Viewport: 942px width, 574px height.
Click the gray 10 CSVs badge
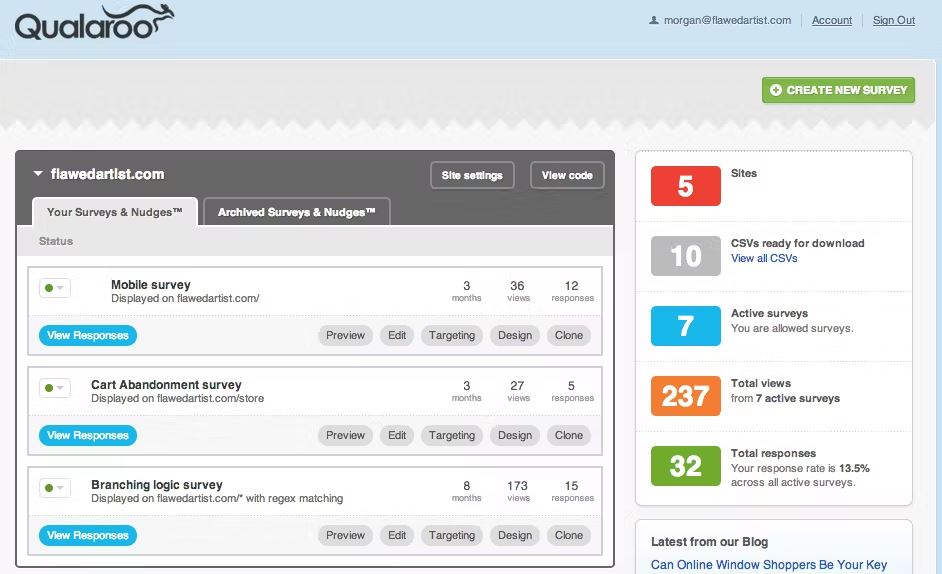pyautogui.click(x=685, y=256)
